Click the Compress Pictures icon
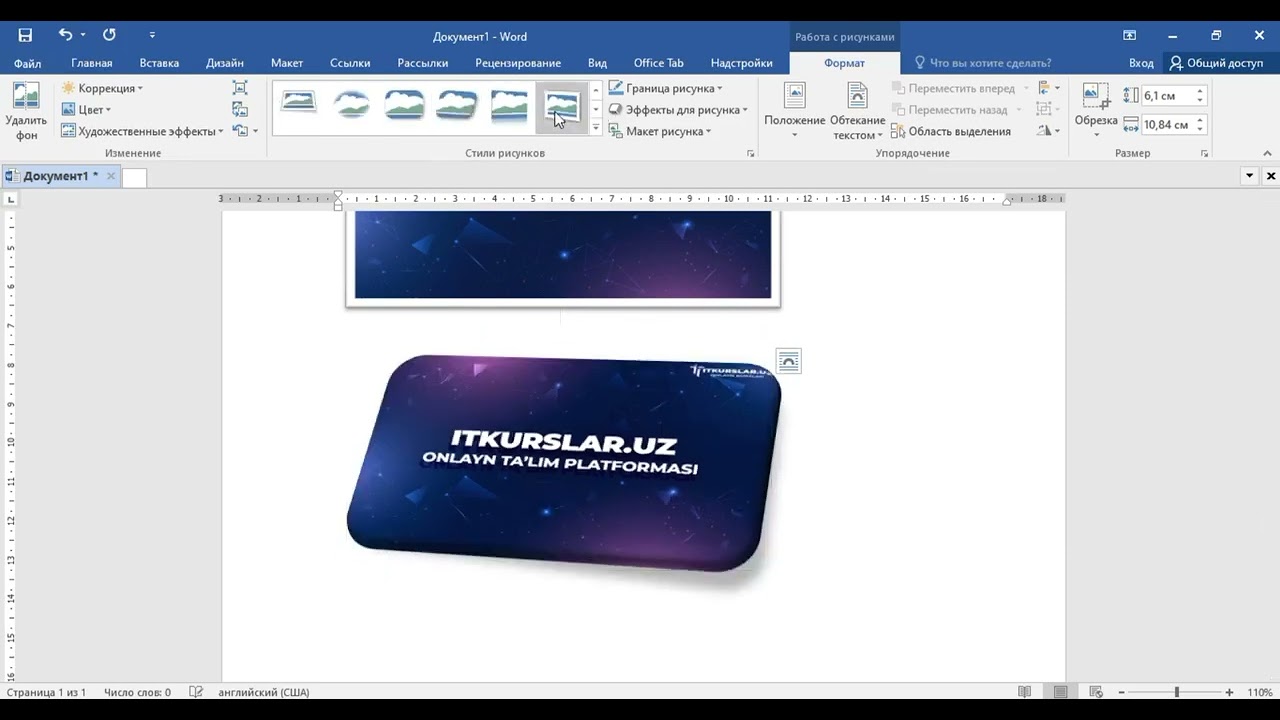 [x=240, y=88]
